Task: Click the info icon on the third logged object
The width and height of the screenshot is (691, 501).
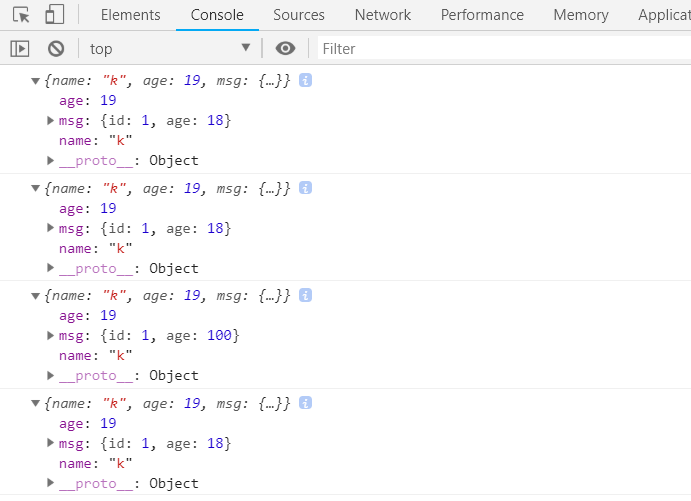Action: tap(306, 295)
